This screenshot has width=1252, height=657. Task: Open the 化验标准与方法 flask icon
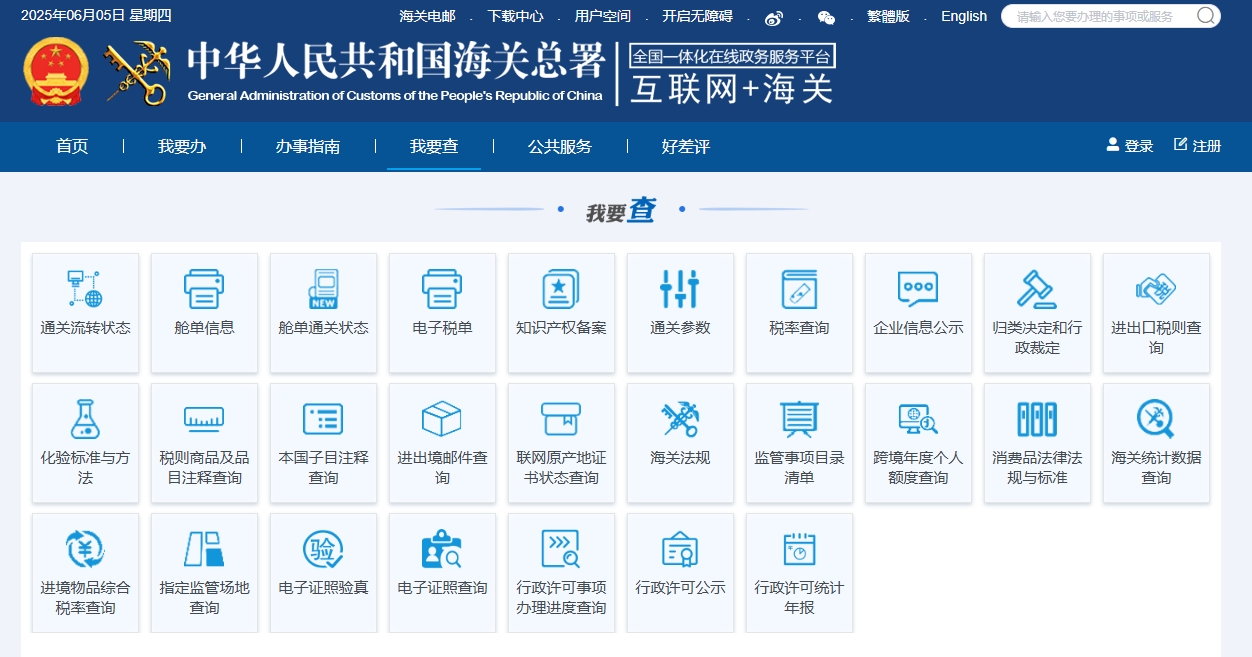[85, 418]
